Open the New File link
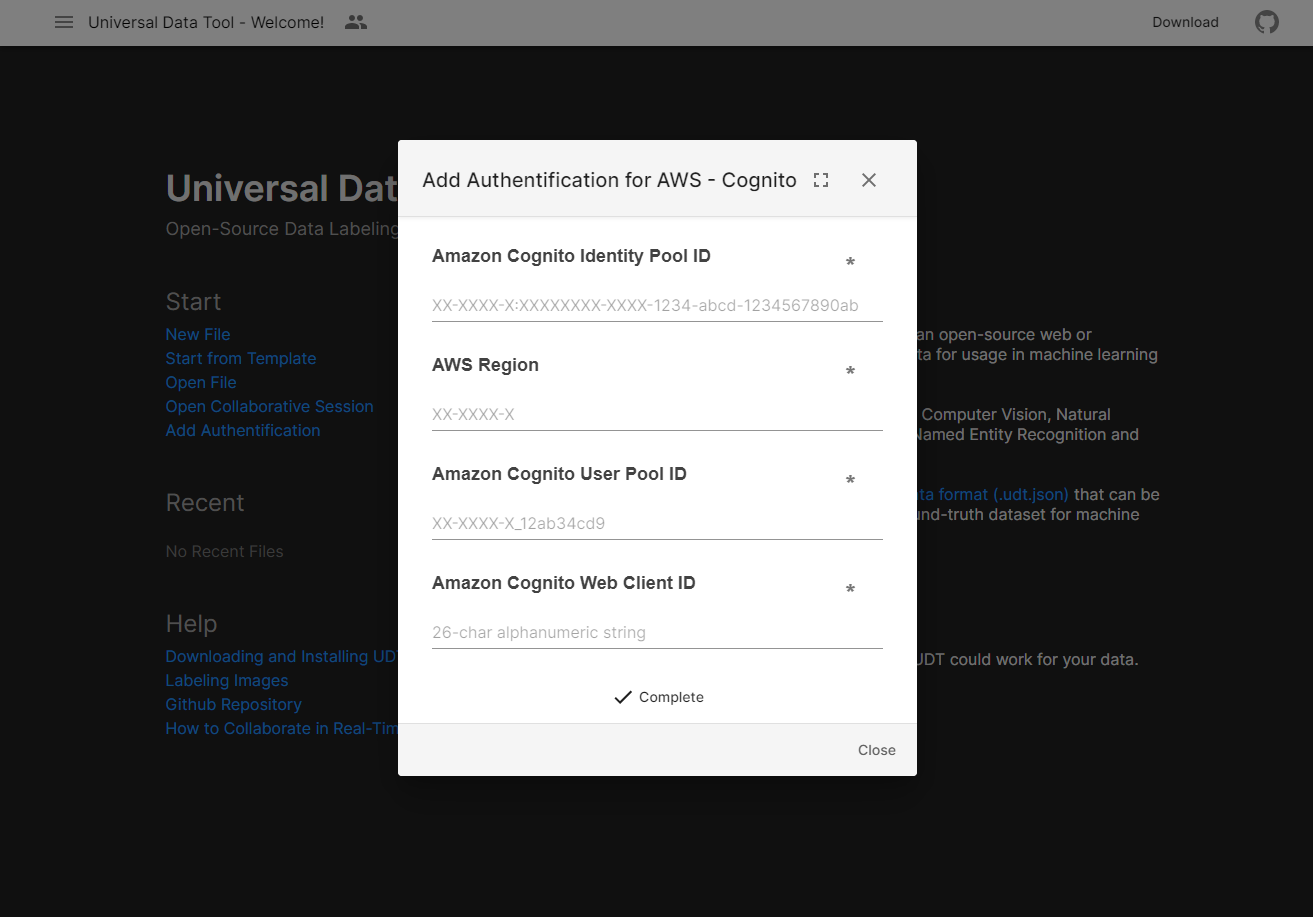Viewport: 1313px width, 917px height. (197, 334)
